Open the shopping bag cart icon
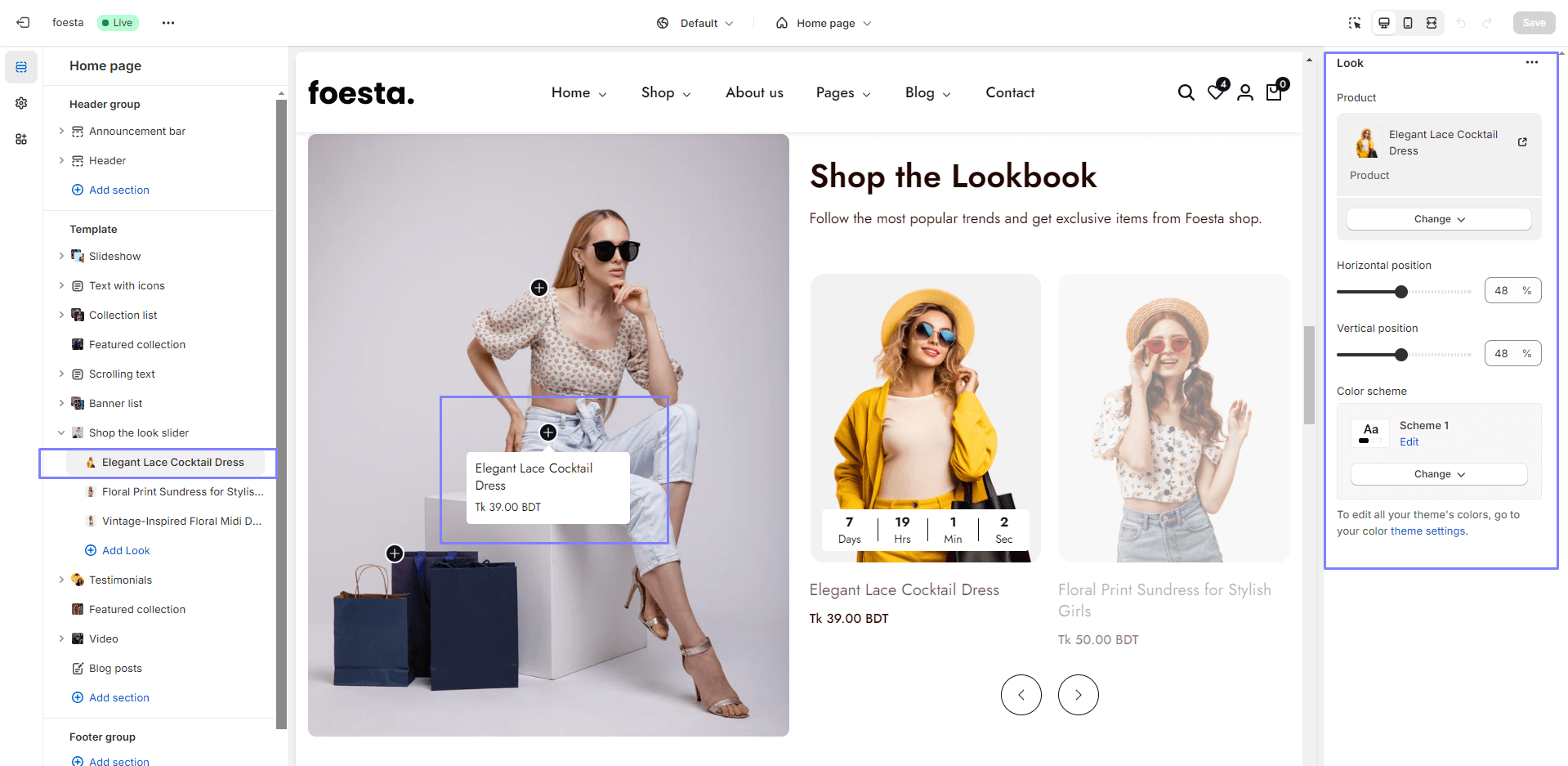The height and width of the screenshot is (766, 1568). (x=1275, y=91)
